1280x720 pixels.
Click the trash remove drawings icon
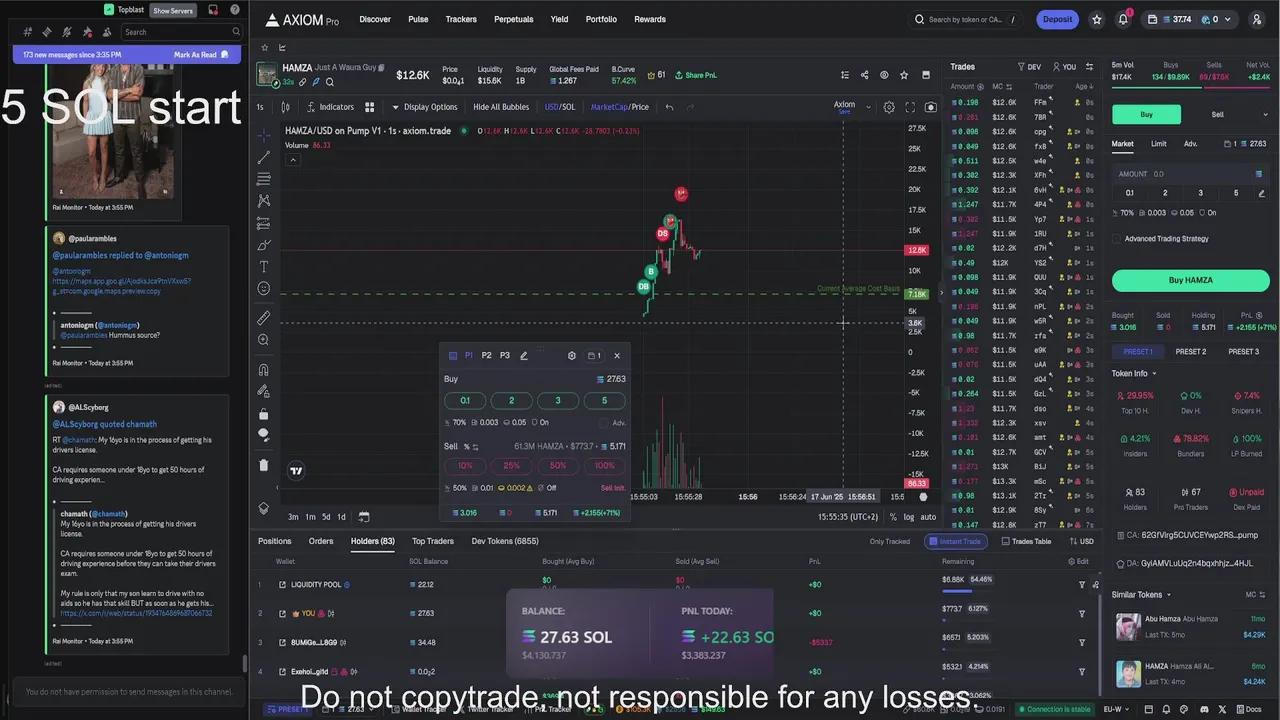(x=264, y=465)
